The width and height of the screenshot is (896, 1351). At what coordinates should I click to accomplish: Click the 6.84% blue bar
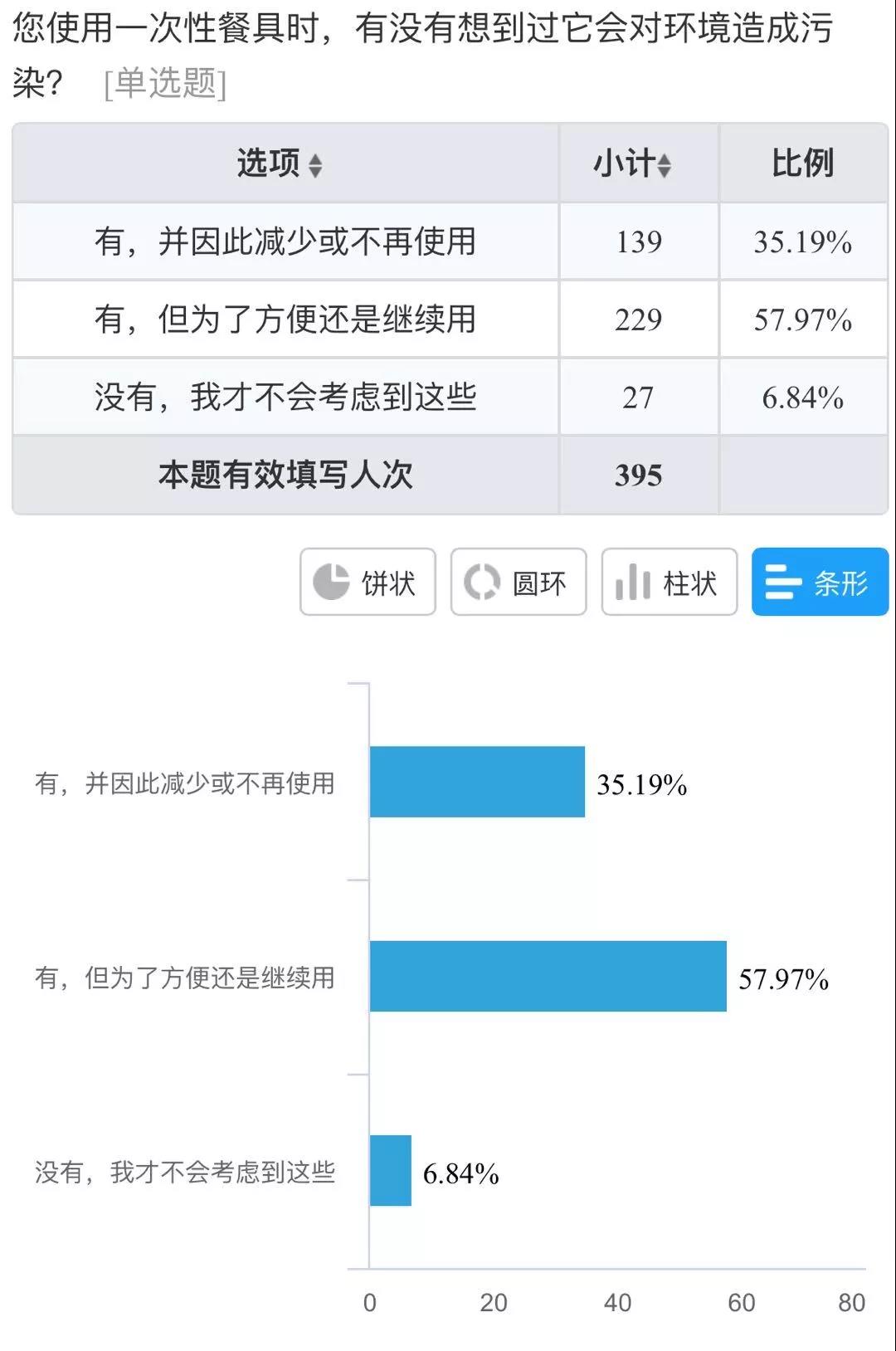390,1170
